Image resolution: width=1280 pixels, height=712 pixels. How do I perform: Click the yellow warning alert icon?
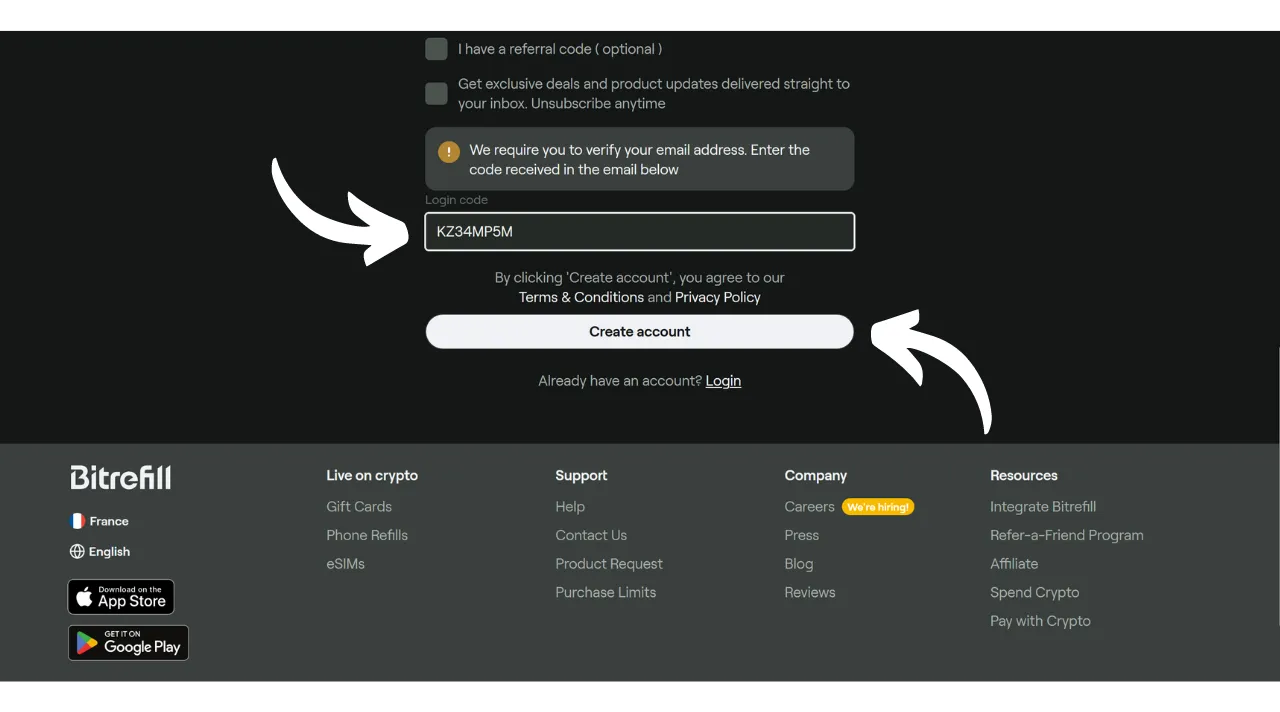pos(449,151)
